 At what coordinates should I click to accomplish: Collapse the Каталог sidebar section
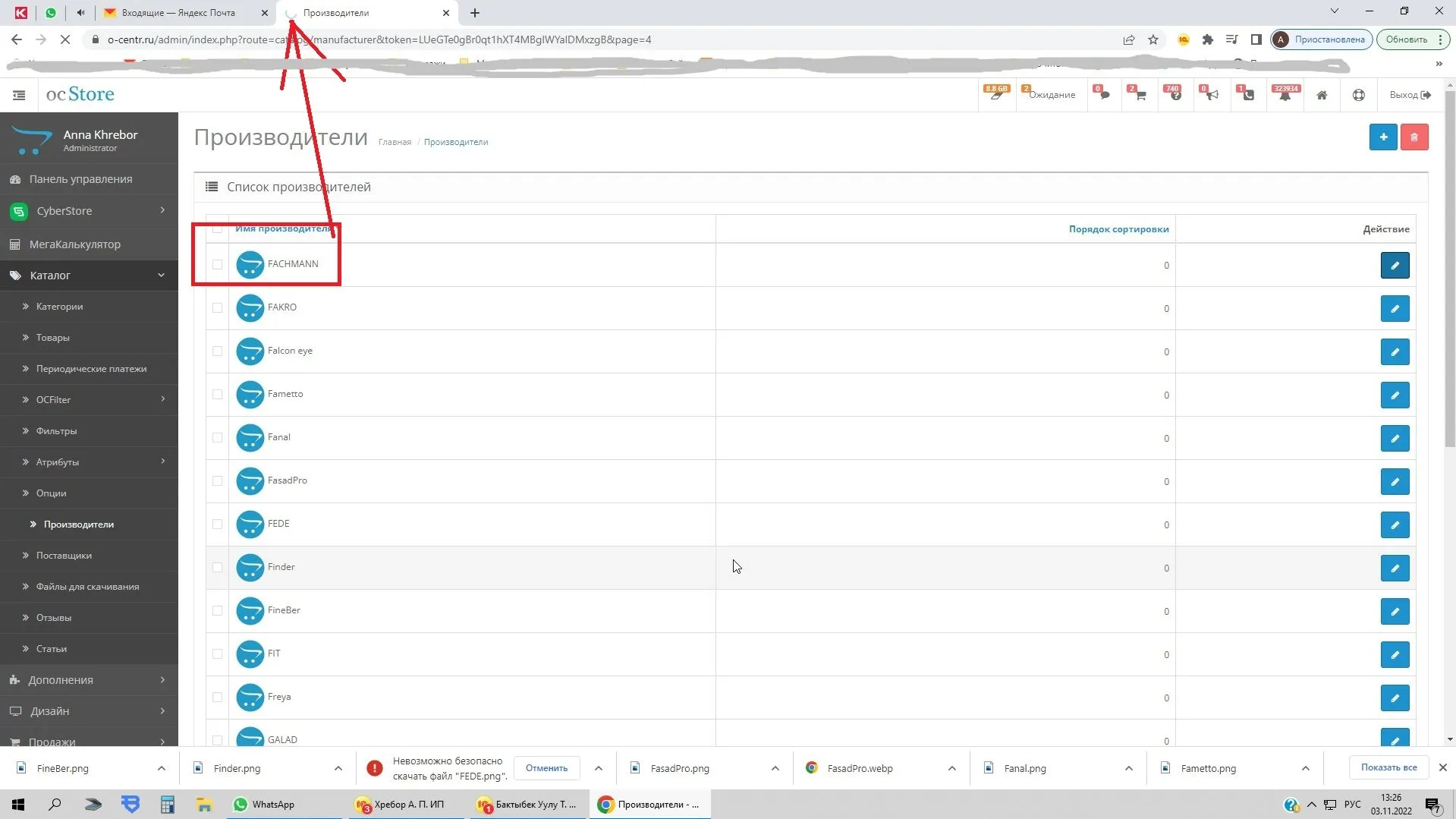pos(89,276)
